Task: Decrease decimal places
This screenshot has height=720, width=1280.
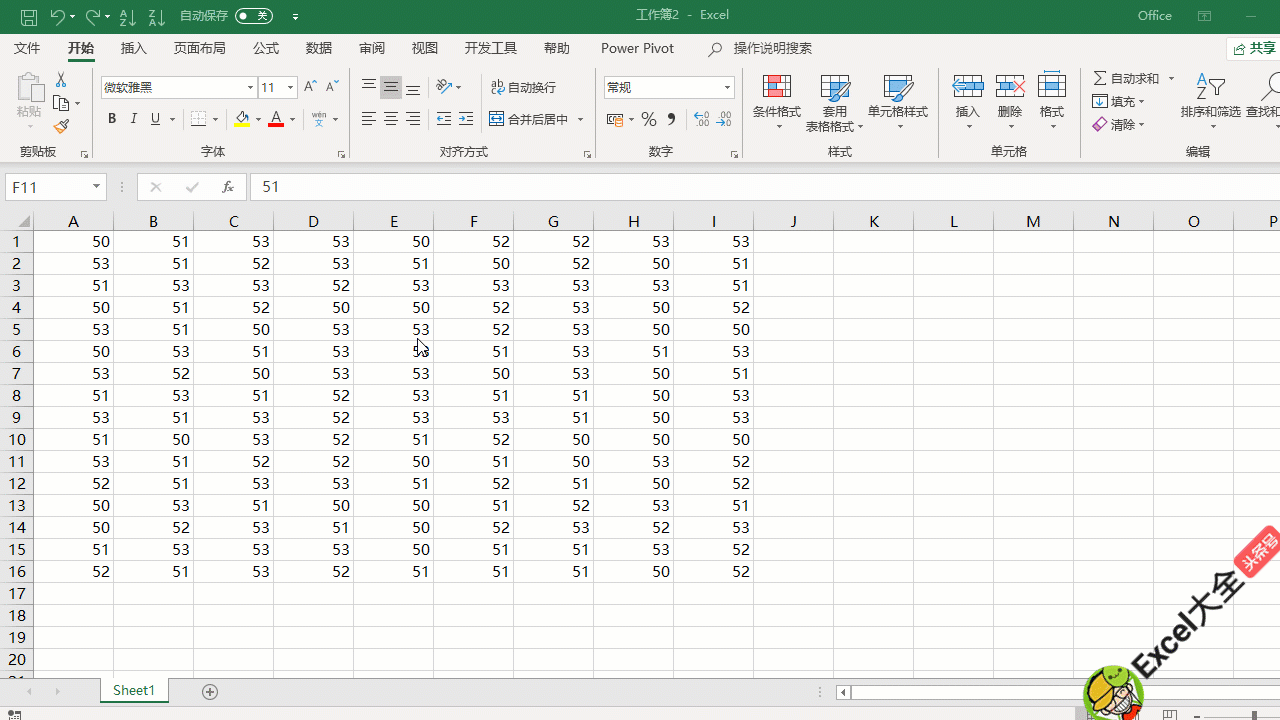Action: (725, 119)
